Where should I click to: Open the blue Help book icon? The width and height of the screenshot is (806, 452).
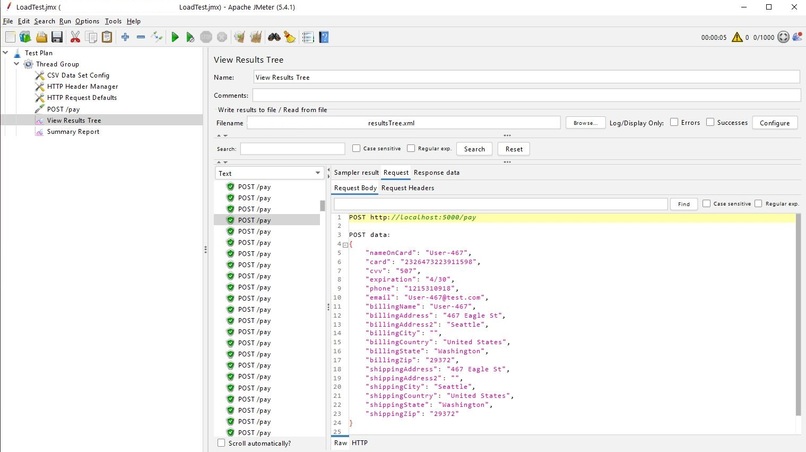pyautogui.click(x=324, y=37)
